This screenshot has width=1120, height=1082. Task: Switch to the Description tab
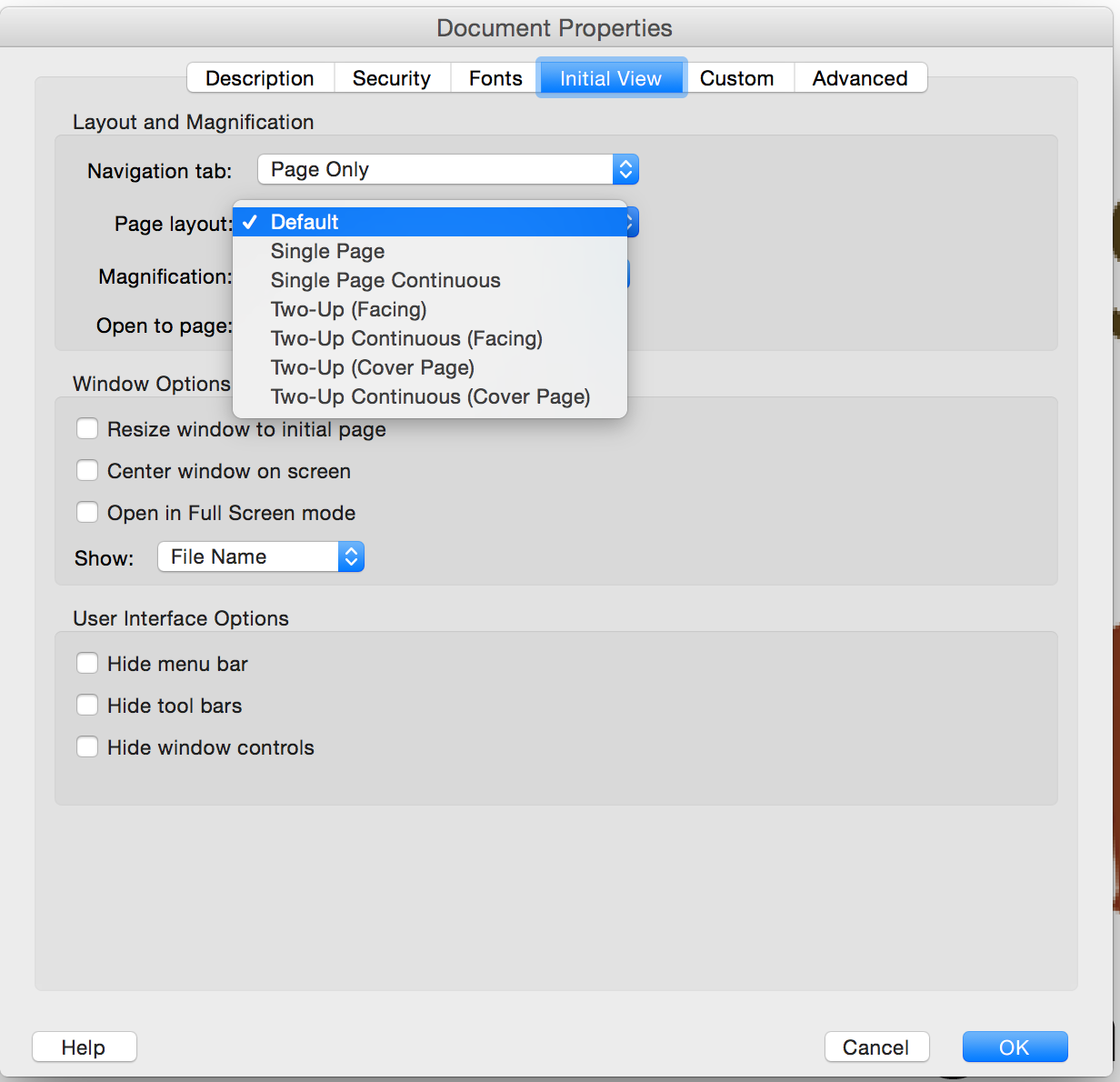point(260,78)
